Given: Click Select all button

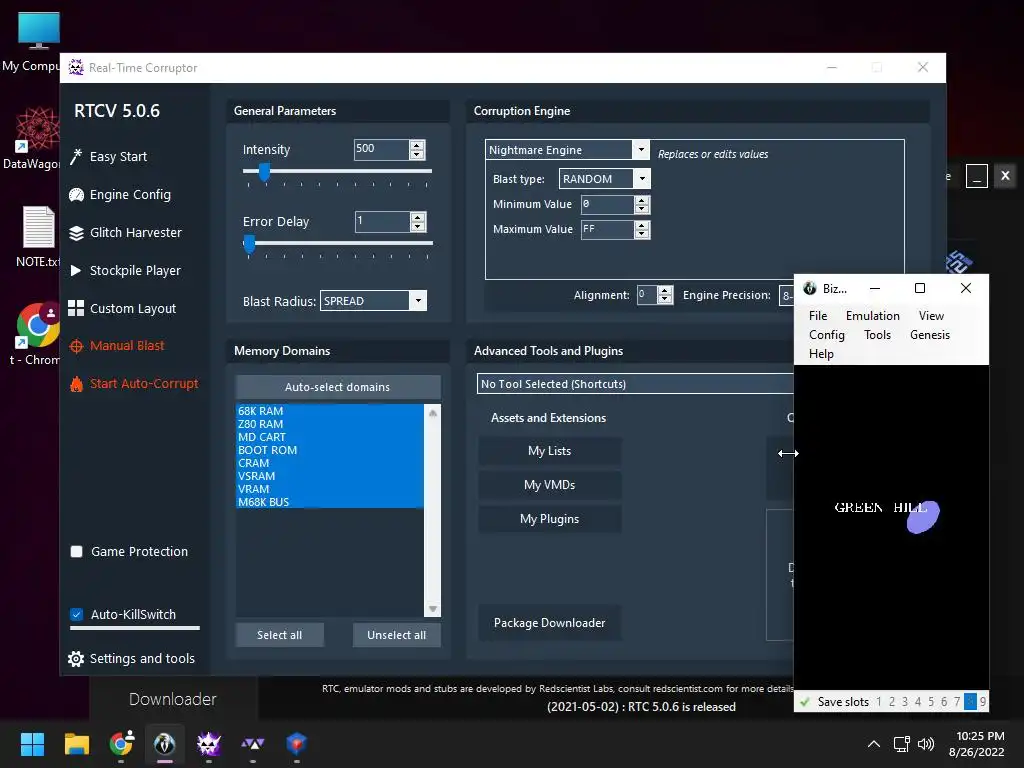Looking at the screenshot, I should [x=280, y=635].
